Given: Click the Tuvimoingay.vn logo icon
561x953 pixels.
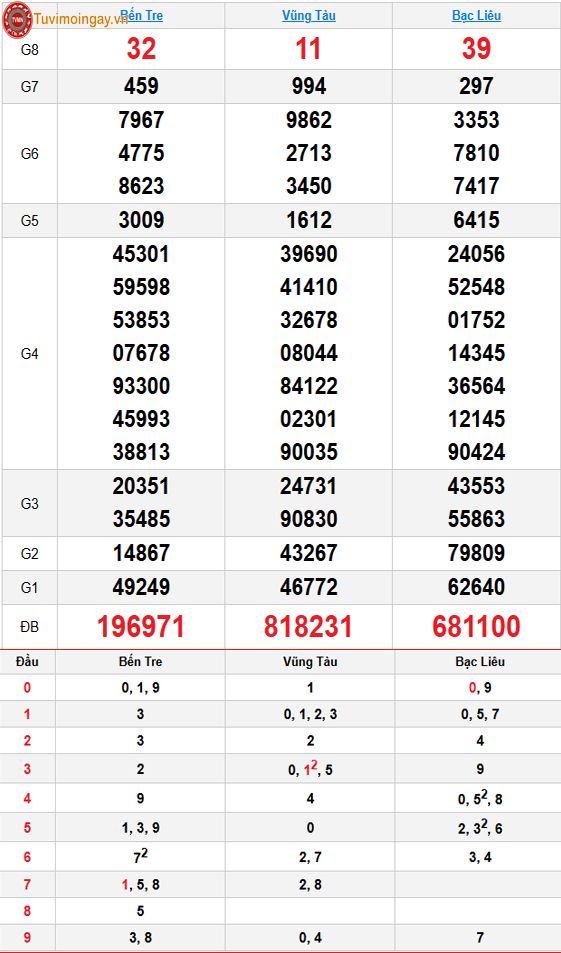Looking at the screenshot, I should click(18, 19).
